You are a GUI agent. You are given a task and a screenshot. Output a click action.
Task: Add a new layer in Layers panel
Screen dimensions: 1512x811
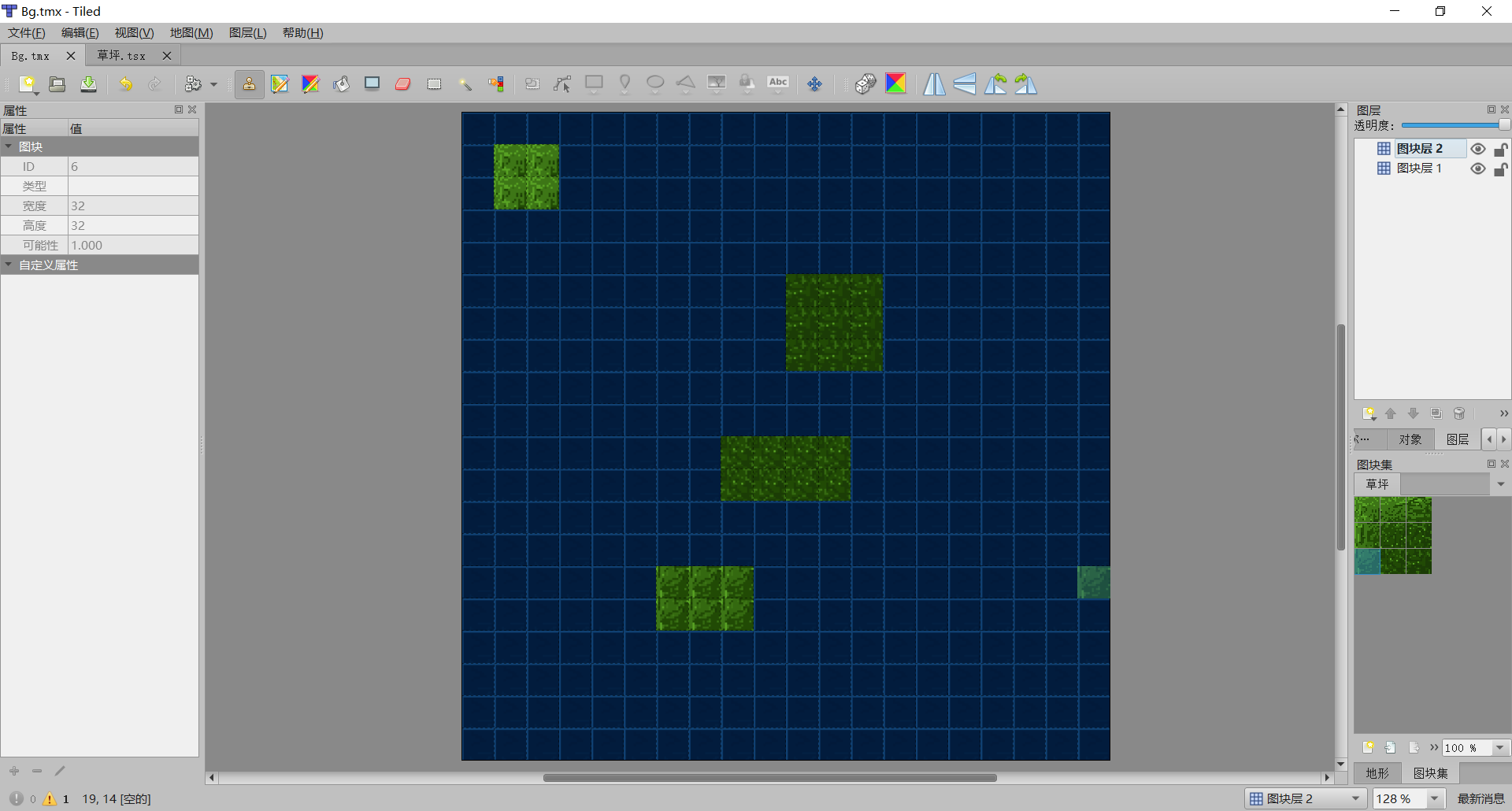point(1369,413)
